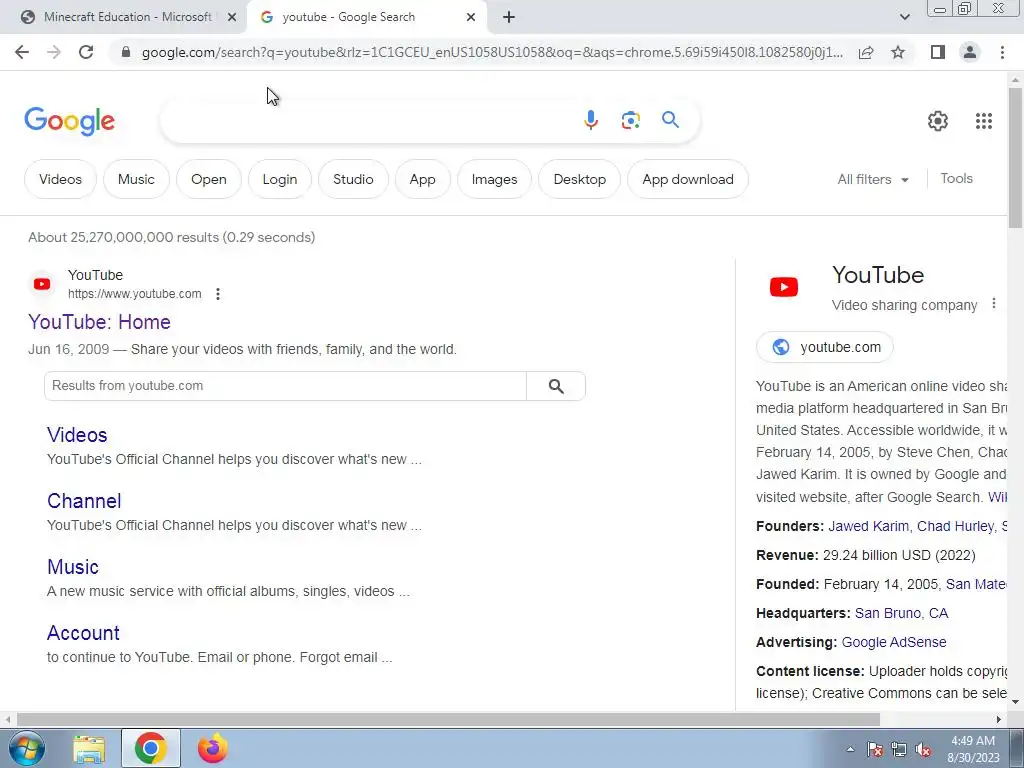
Task: Launch Firefox from the taskbar
Action: [213, 748]
